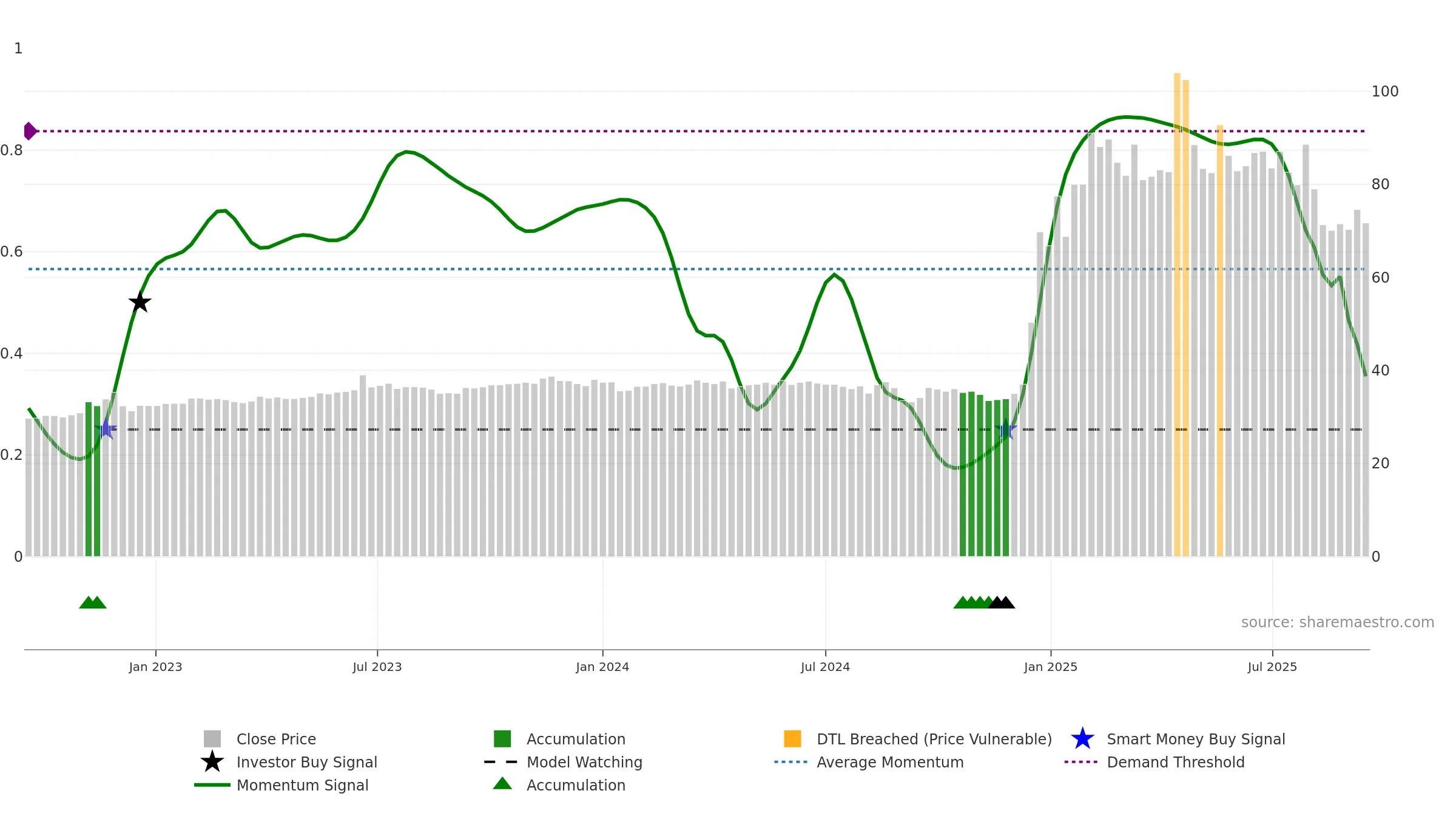Click the dashed Model Watching legend line
The width and height of the screenshot is (1456, 819).
tap(501, 762)
